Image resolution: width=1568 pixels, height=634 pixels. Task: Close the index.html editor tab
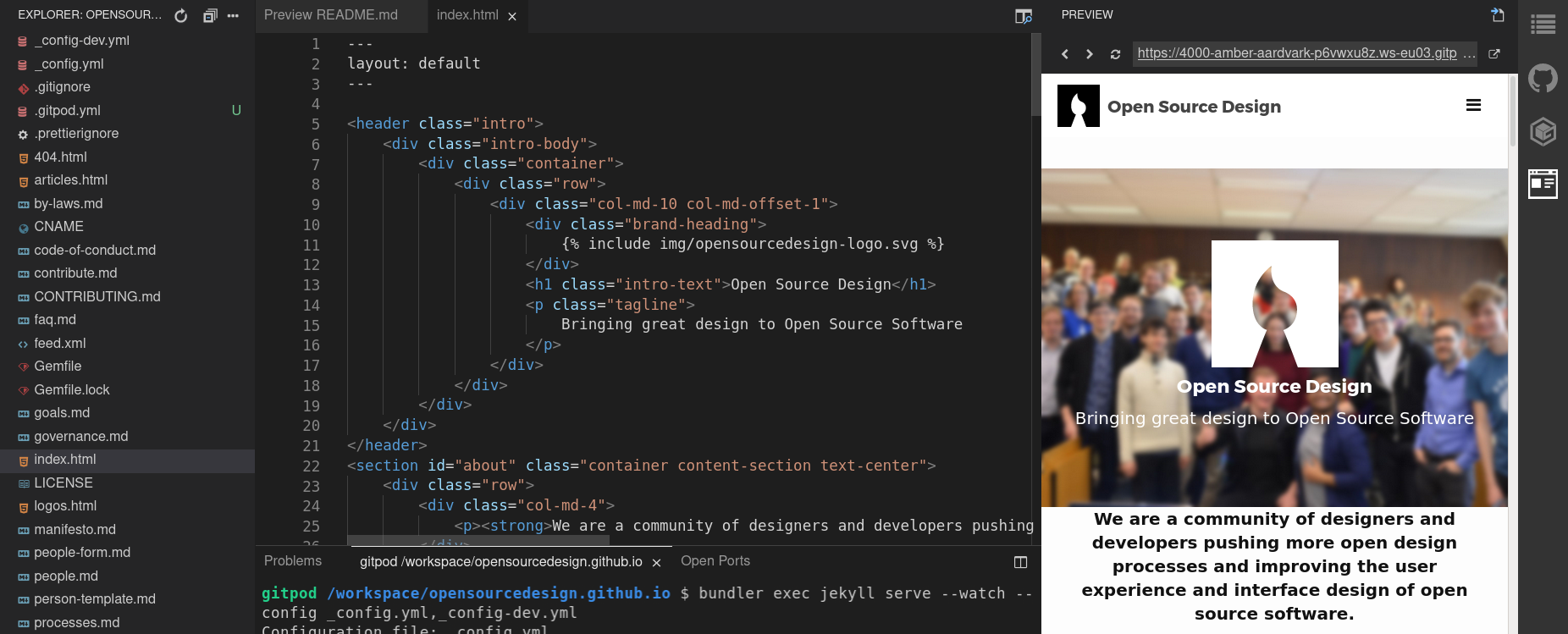(x=512, y=16)
